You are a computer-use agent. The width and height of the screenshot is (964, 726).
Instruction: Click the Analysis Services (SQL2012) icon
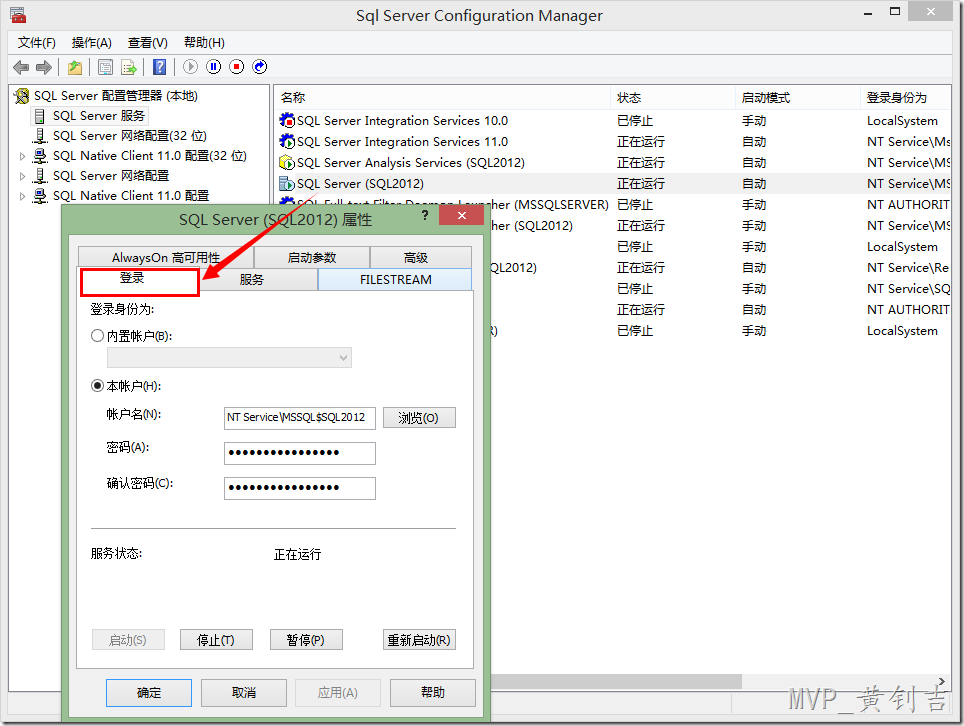click(286, 162)
